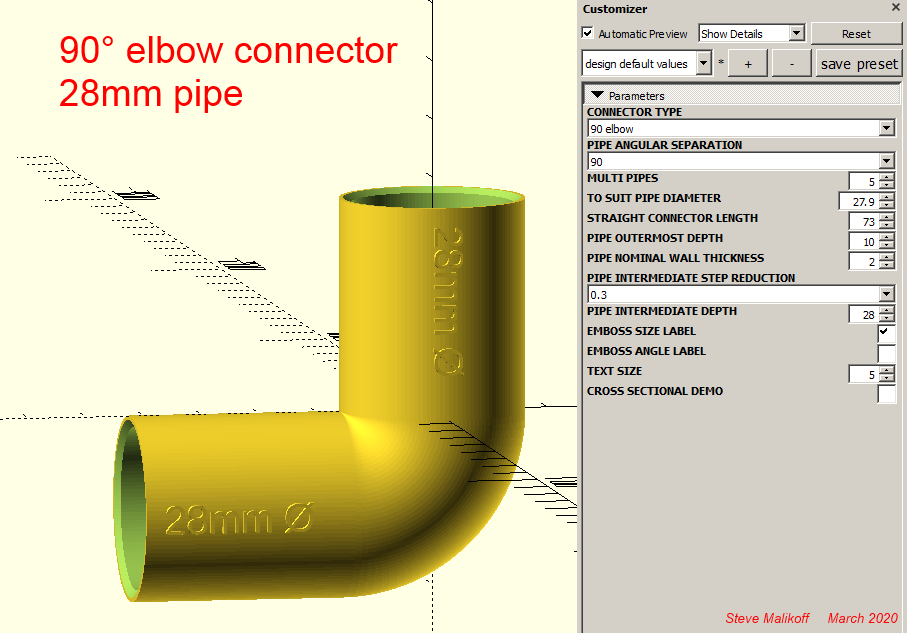Enable the Cross Sectional Demo checkbox
907x633 pixels.
[887, 392]
